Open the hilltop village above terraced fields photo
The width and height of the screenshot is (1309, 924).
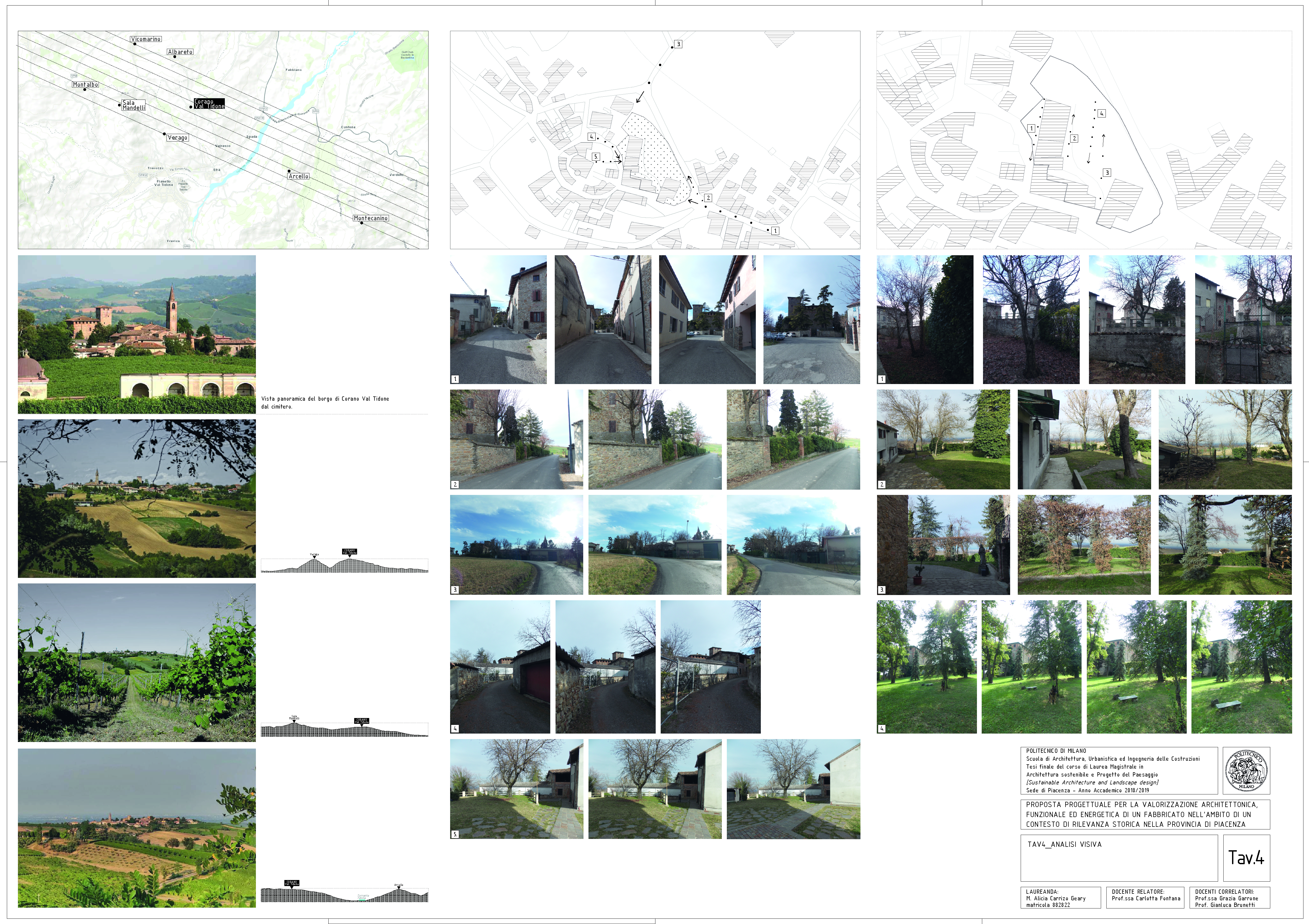[x=137, y=828]
